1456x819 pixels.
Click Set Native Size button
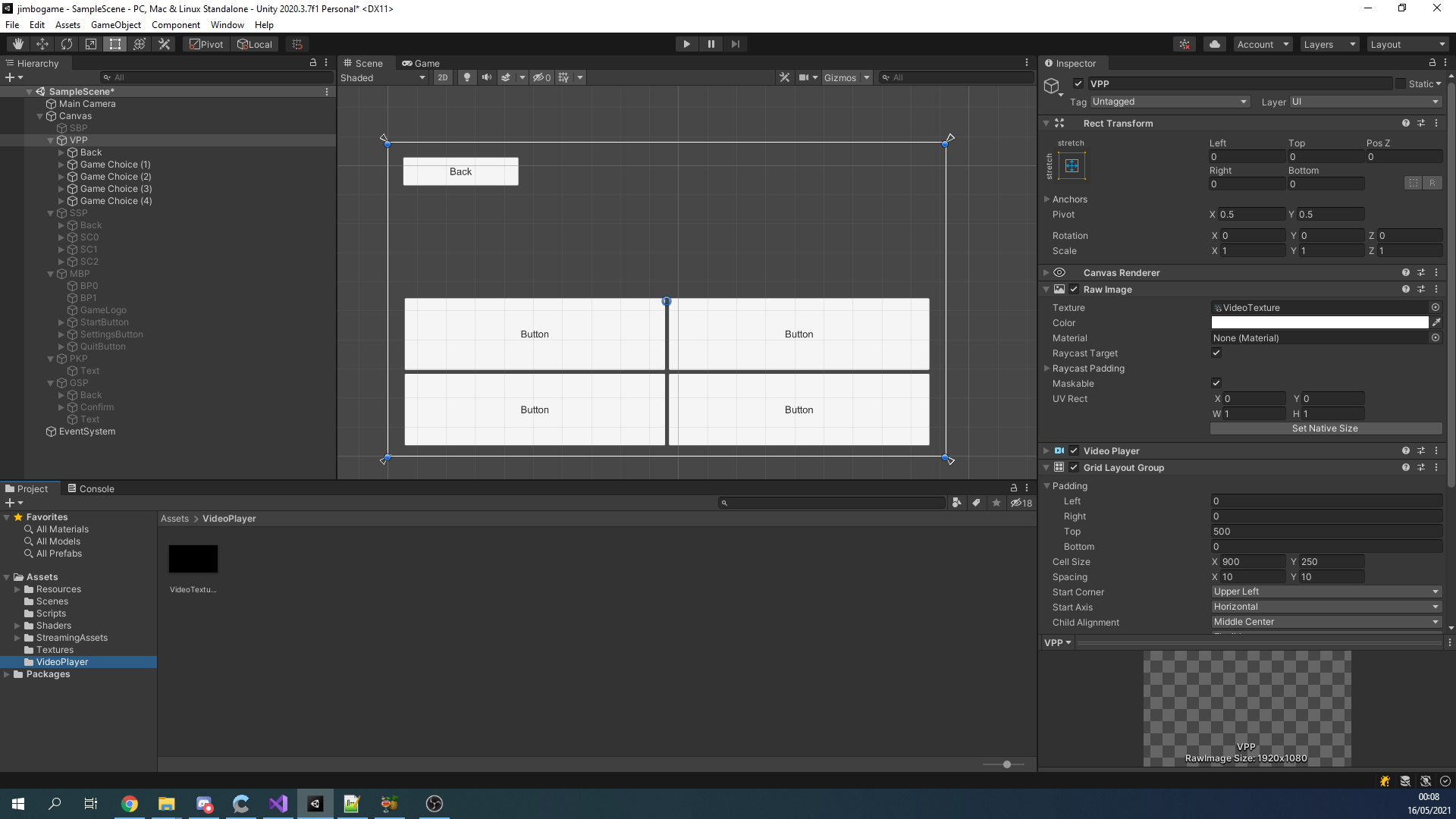click(1326, 428)
